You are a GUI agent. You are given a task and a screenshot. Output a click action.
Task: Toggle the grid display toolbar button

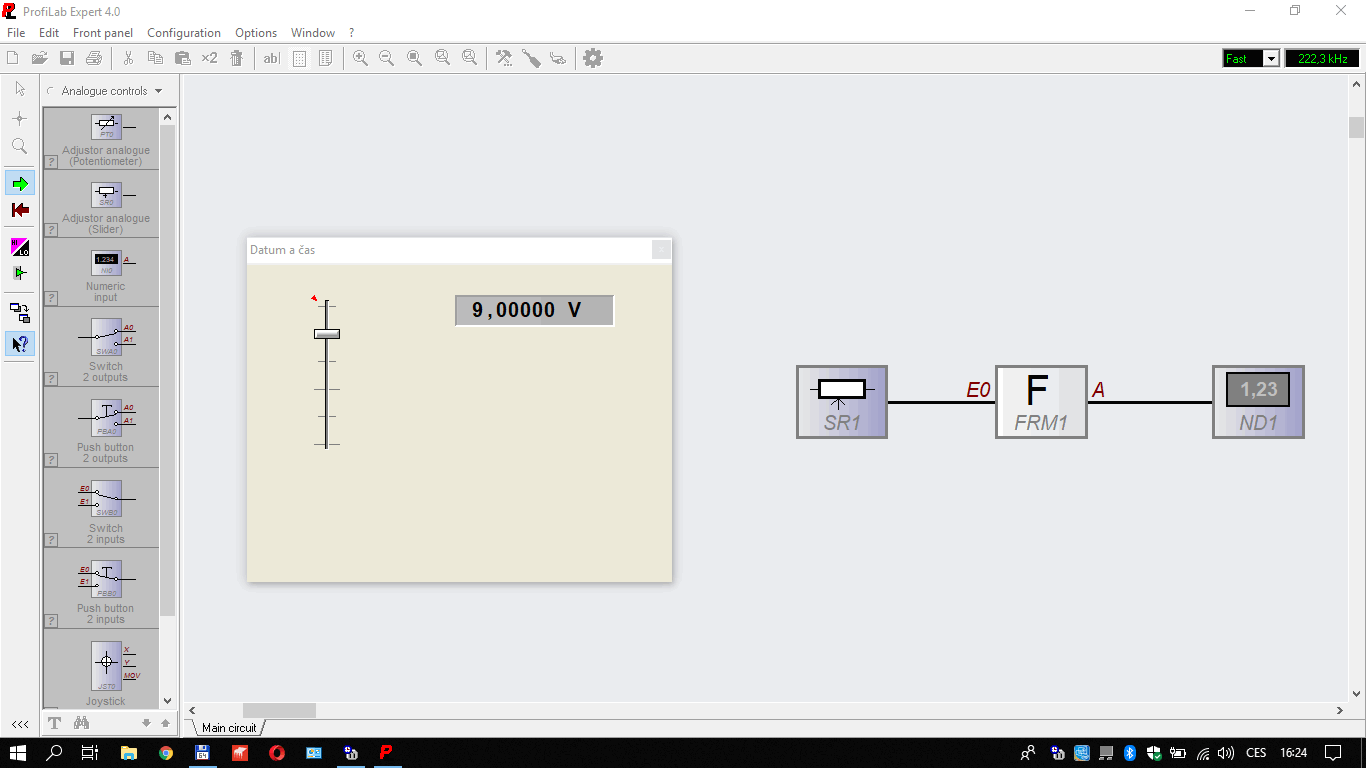(299, 58)
